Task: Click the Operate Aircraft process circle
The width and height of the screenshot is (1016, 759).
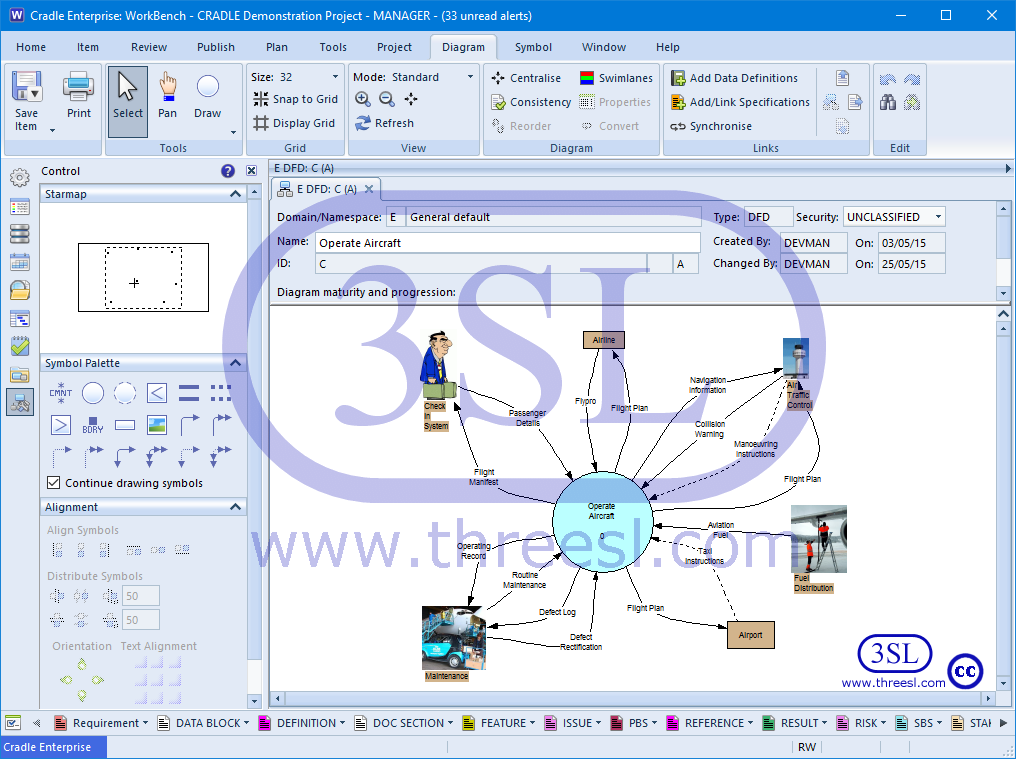Action: 602,522
